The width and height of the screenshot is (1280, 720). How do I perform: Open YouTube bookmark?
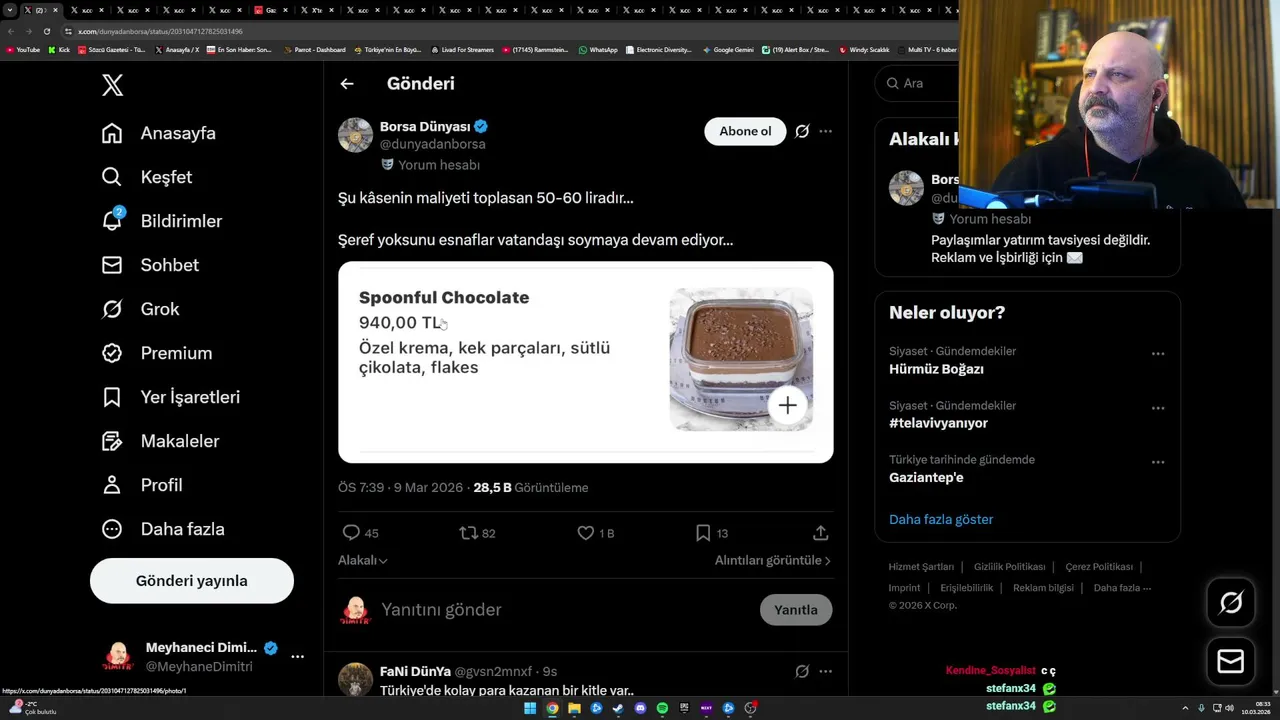pyautogui.click(x=23, y=49)
